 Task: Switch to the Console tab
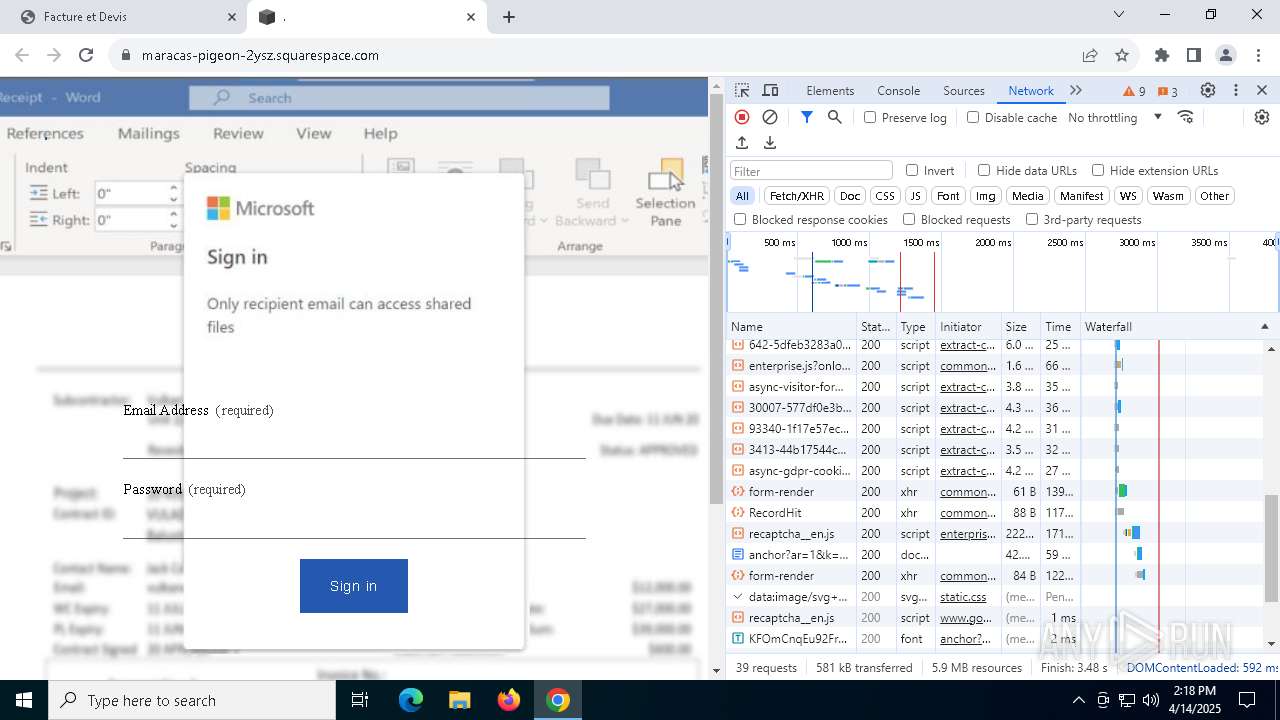coord(898,90)
